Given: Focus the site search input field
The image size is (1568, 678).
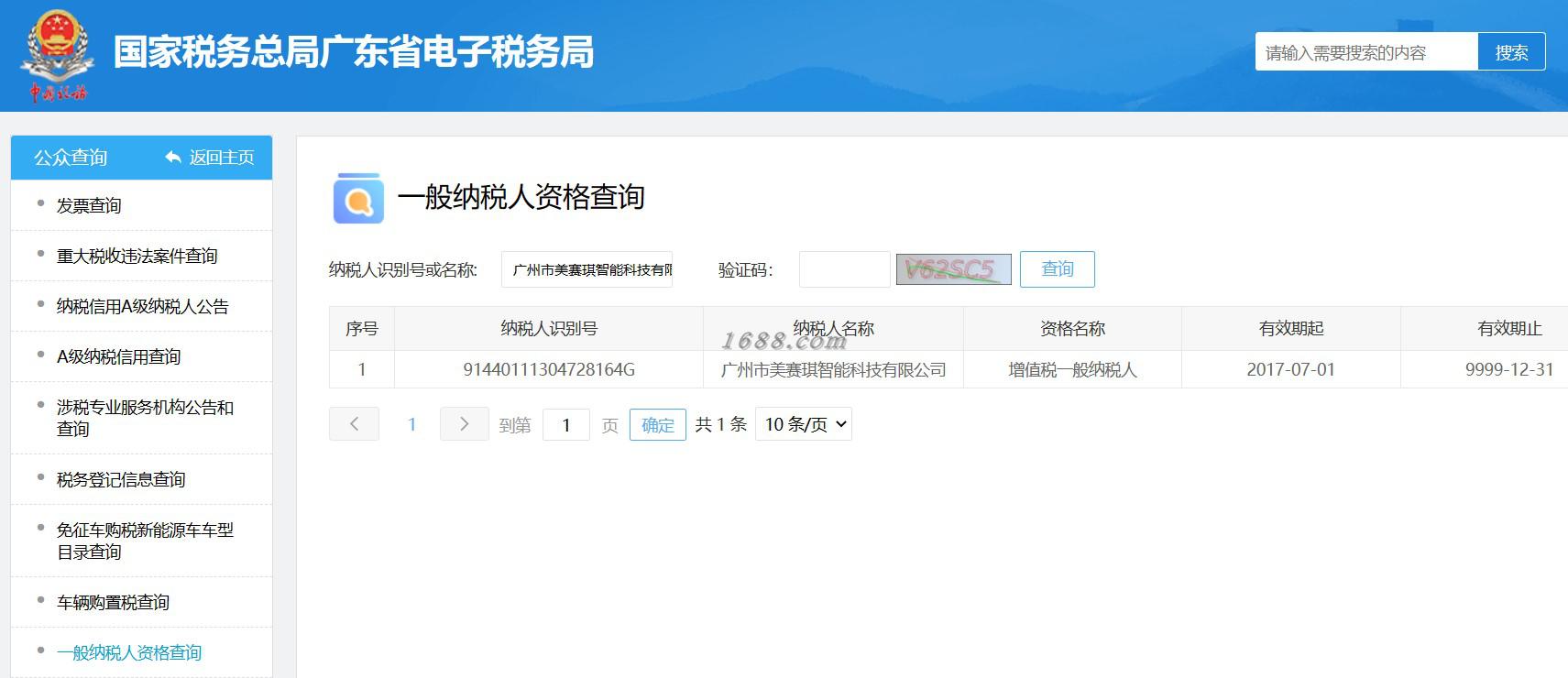Looking at the screenshot, I should pos(1366,51).
